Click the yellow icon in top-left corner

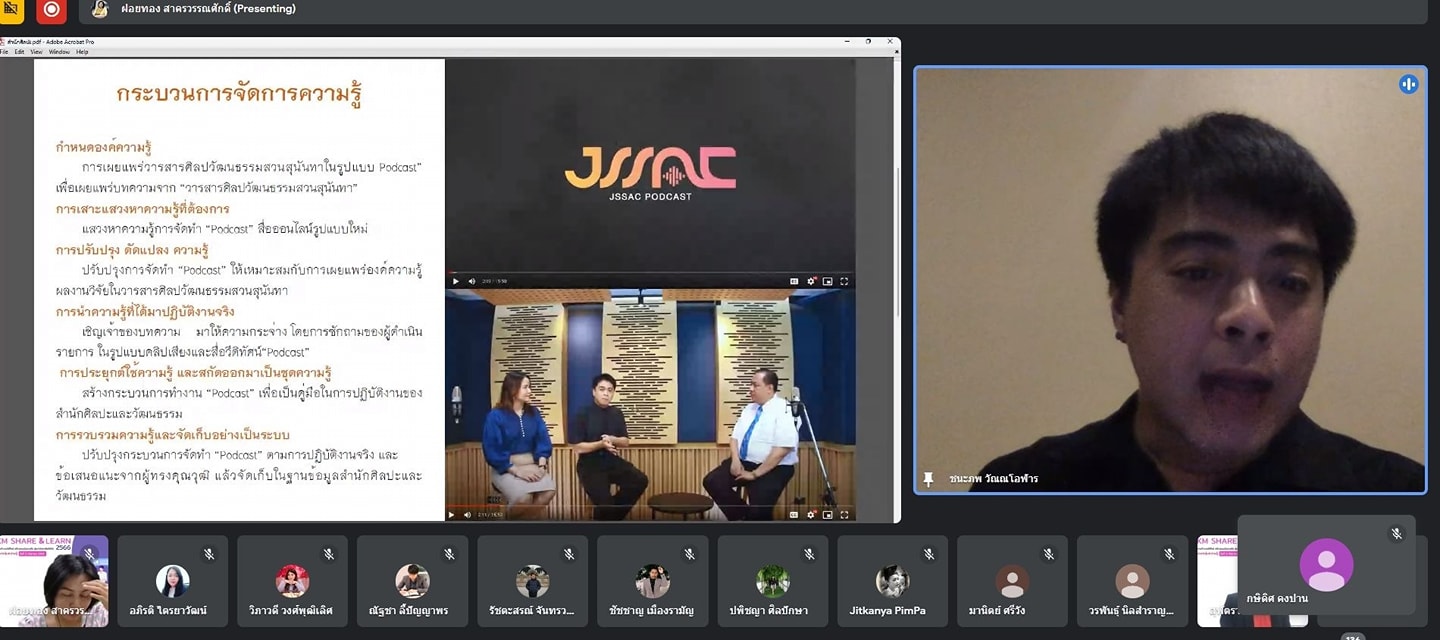[x=12, y=9]
